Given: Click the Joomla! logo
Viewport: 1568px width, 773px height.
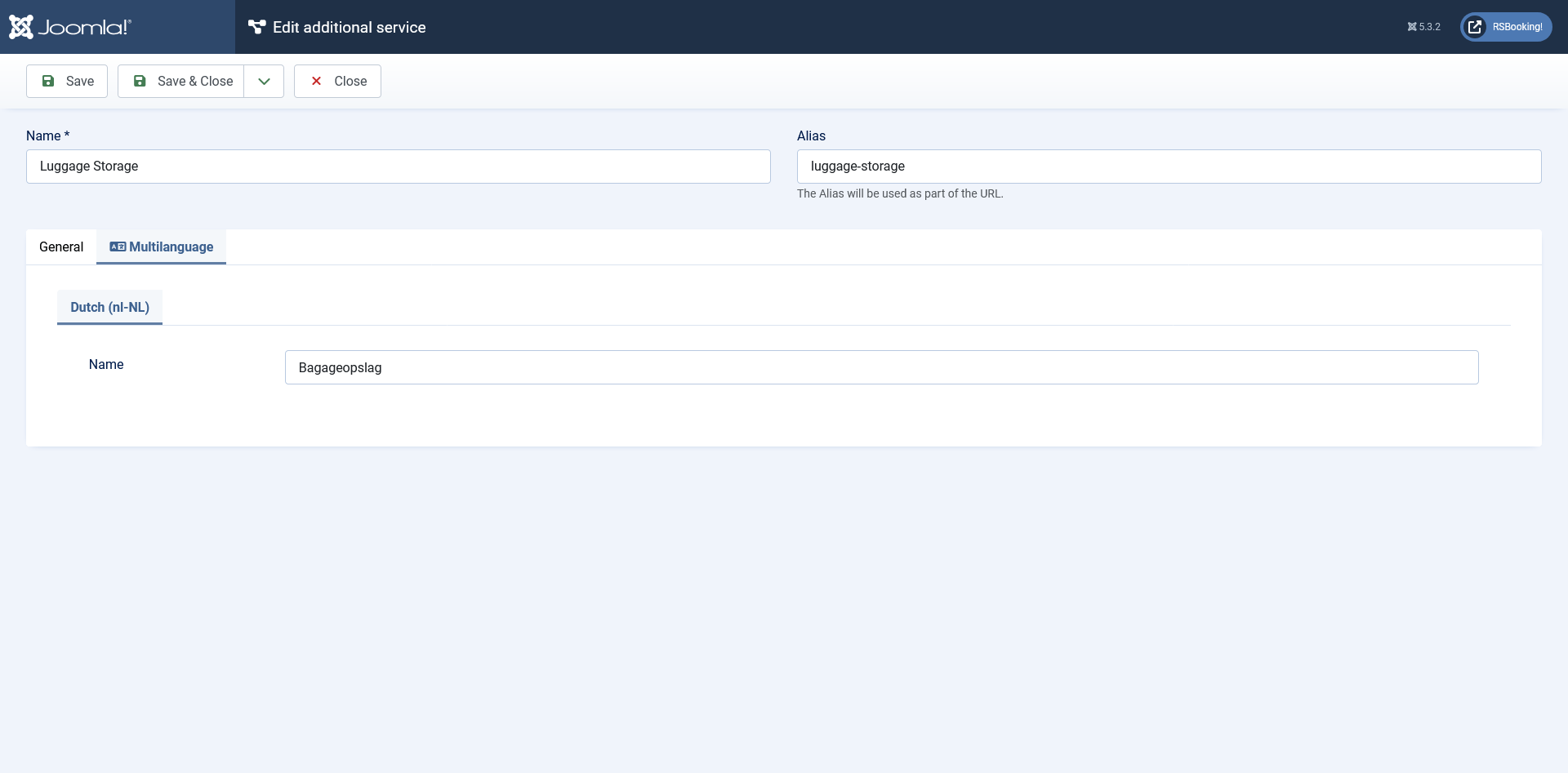Looking at the screenshot, I should (70, 27).
